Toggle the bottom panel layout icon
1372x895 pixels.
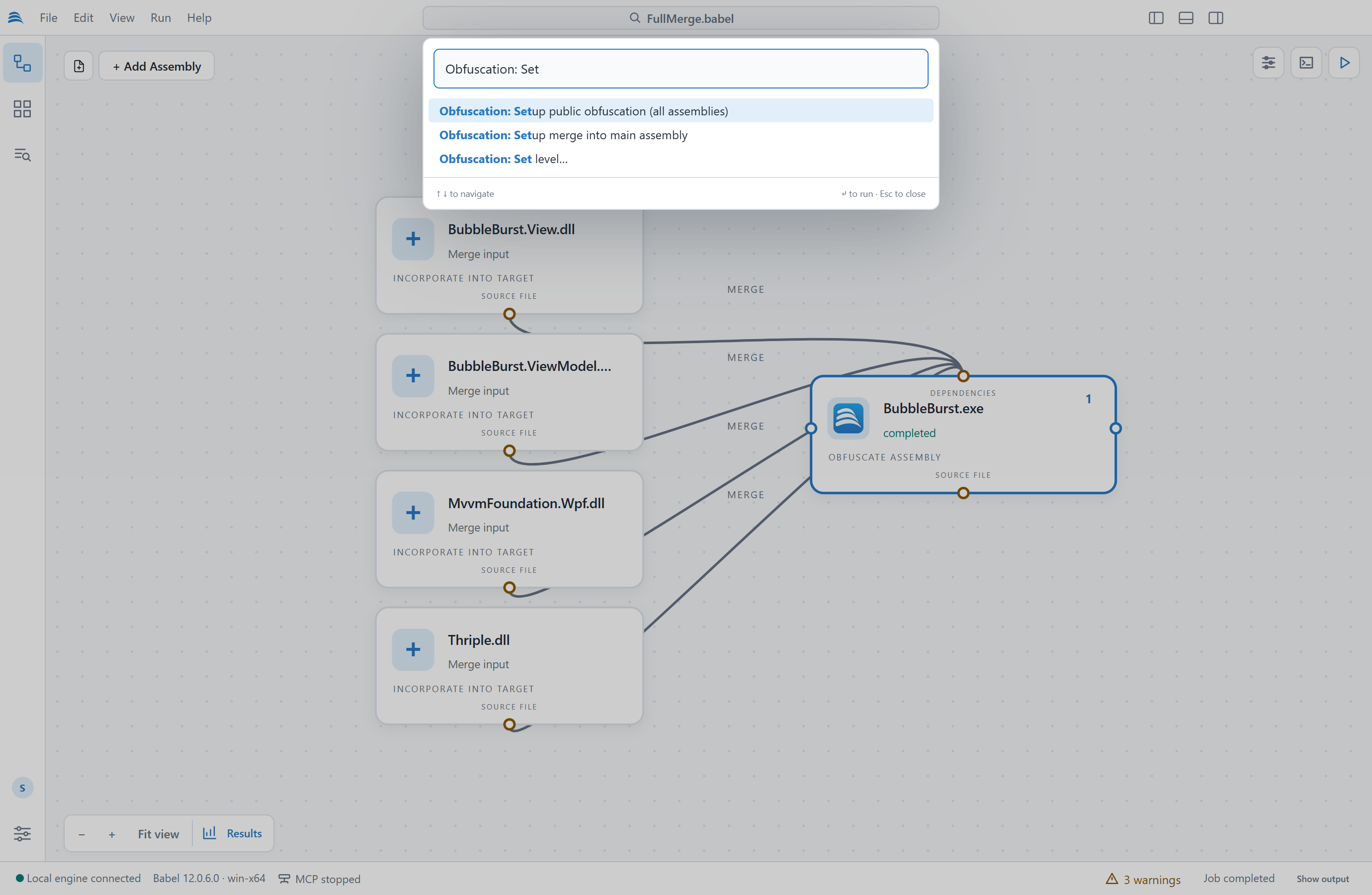pyautogui.click(x=1186, y=18)
